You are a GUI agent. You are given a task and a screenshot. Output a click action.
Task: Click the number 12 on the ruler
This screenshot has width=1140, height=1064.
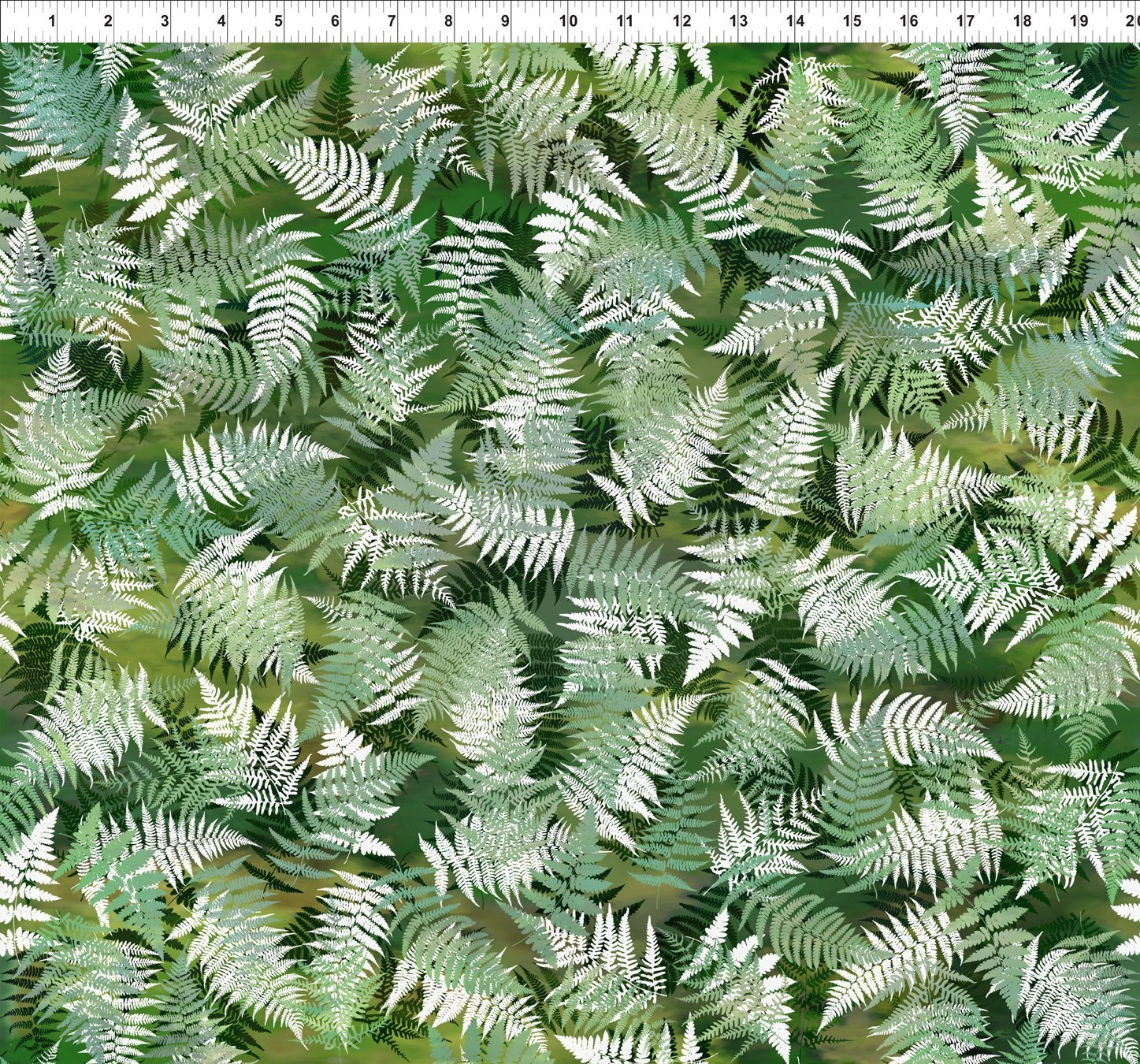pos(682,21)
